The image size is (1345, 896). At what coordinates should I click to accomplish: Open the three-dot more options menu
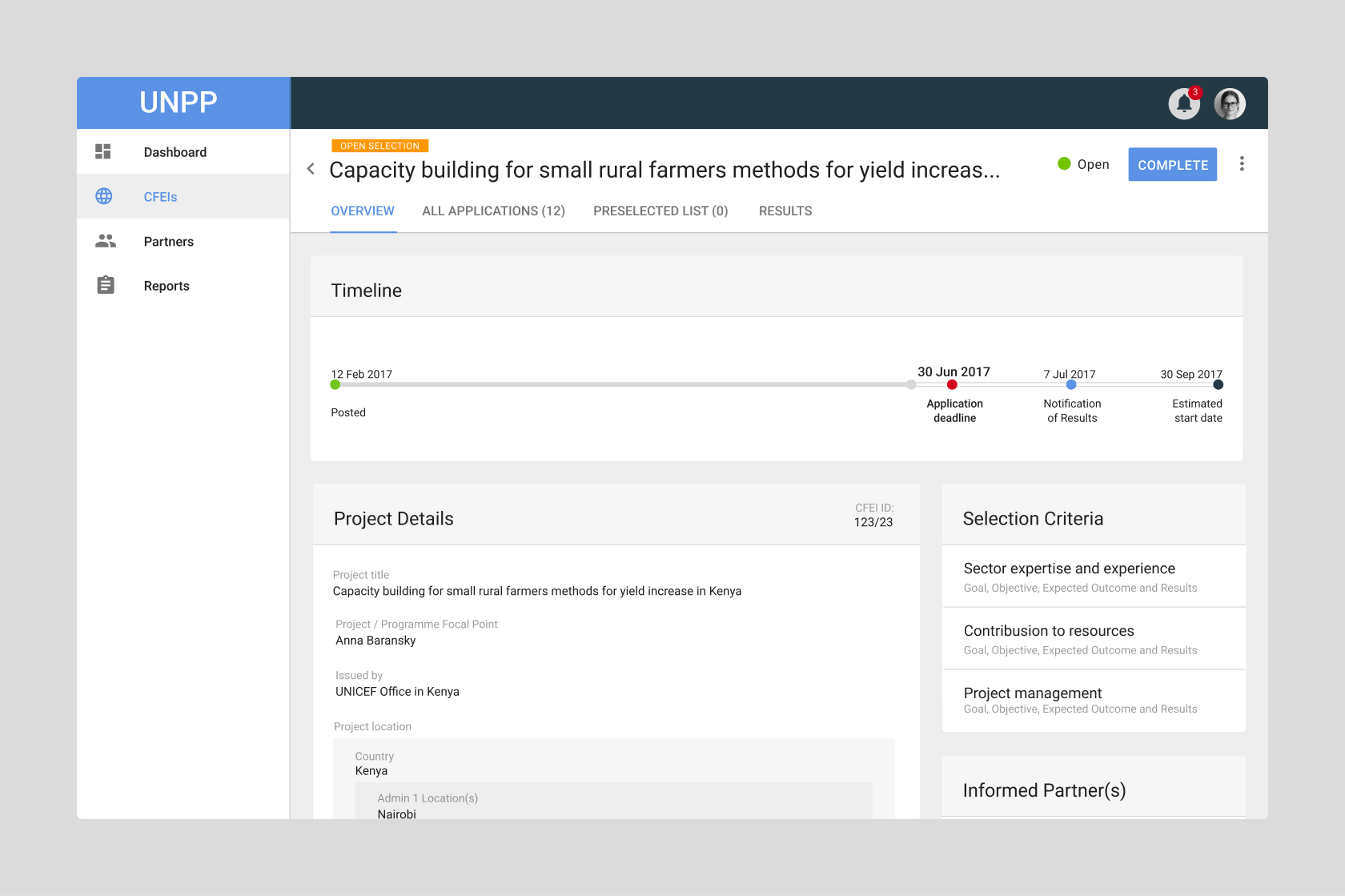(1242, 163)
